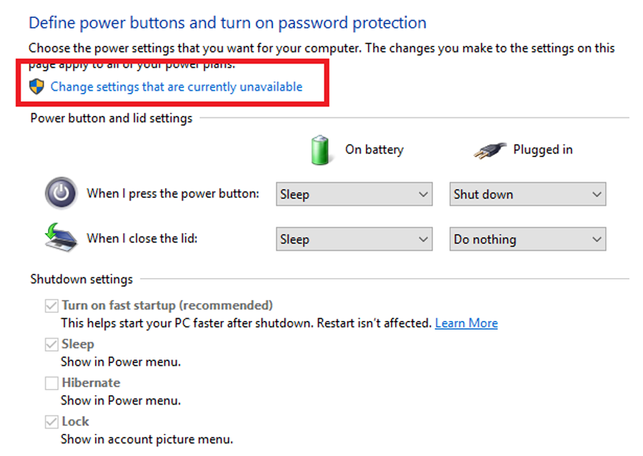Click the Turn on fast startup label

pos(167,306)
